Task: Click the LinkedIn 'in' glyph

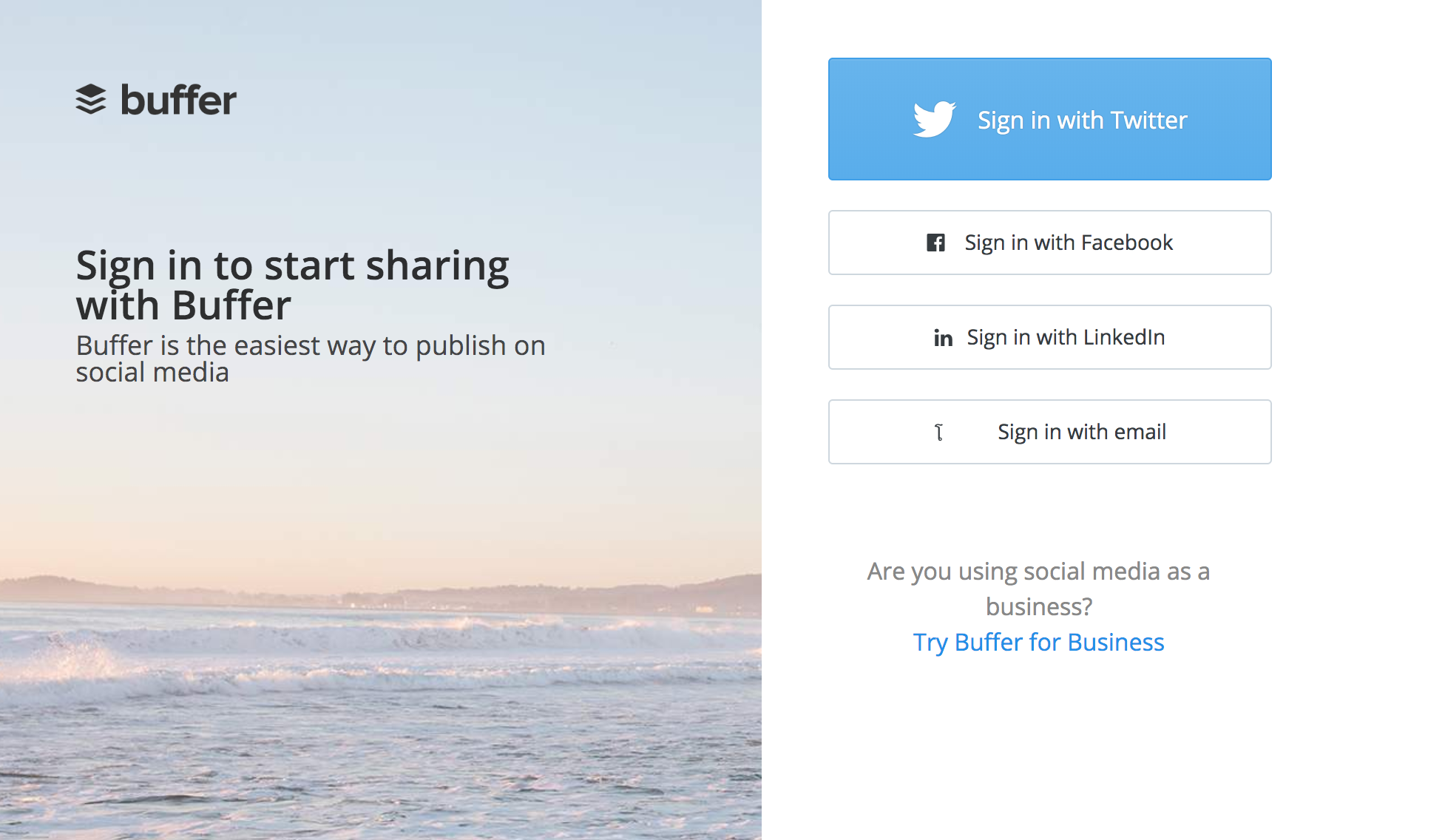Action: (x=943, y=337)
